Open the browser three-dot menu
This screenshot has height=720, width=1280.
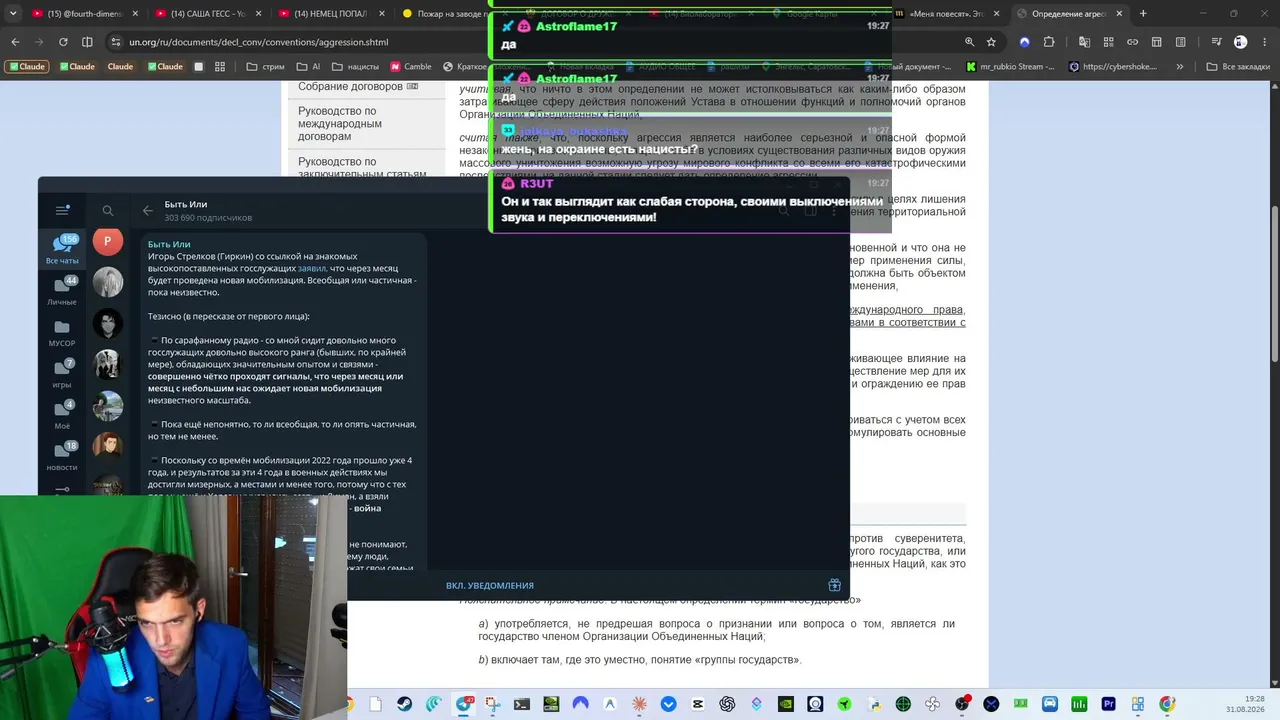(1266, 42)
